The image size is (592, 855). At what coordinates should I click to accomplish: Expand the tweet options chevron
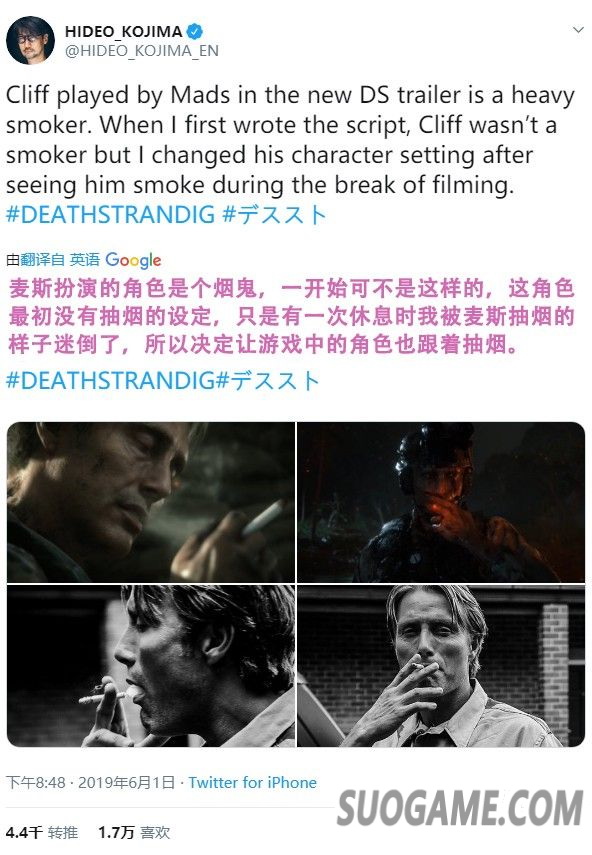[578, 30]
